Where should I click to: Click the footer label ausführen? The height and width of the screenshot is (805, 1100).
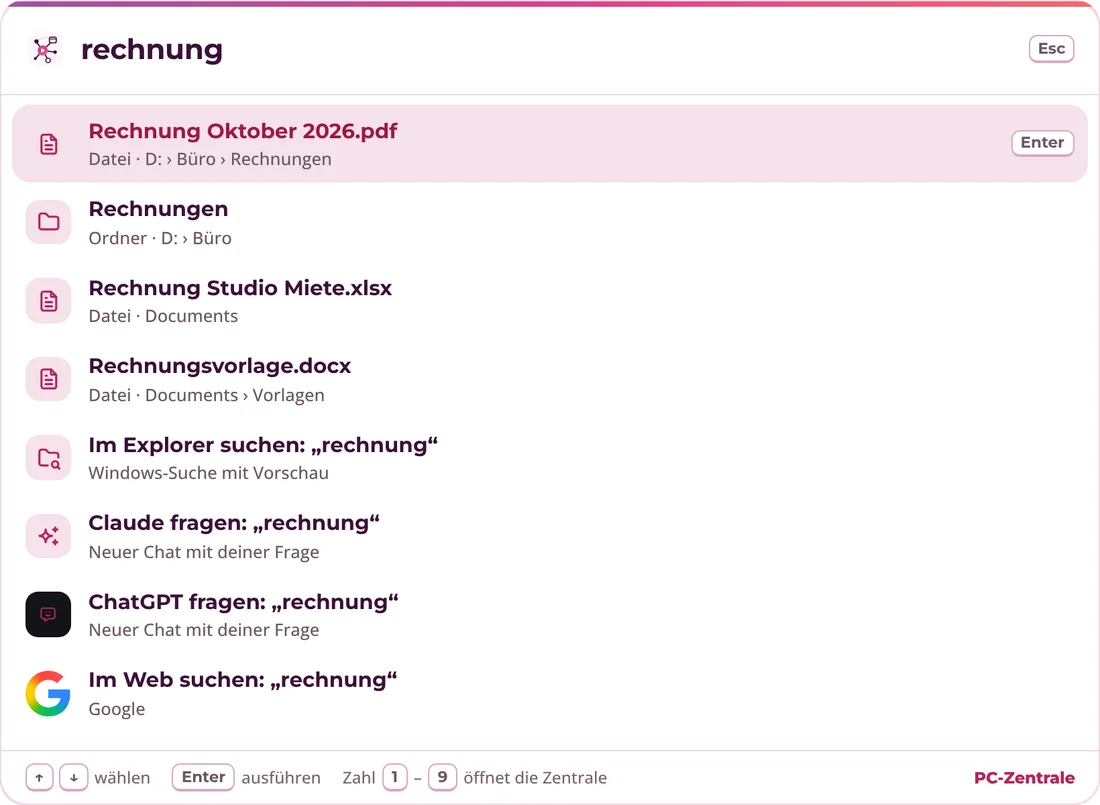[281, 778]
